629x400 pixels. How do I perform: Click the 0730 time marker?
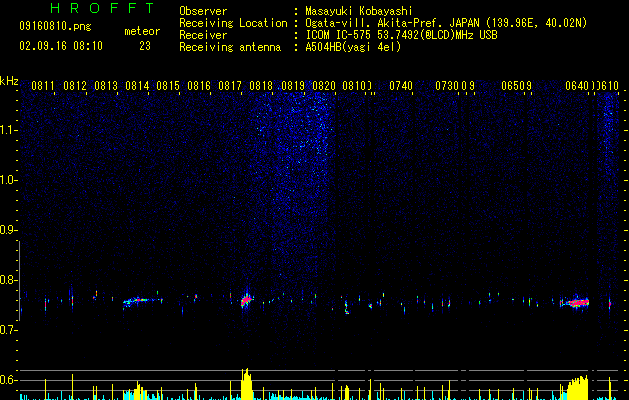tap(447, 86)
